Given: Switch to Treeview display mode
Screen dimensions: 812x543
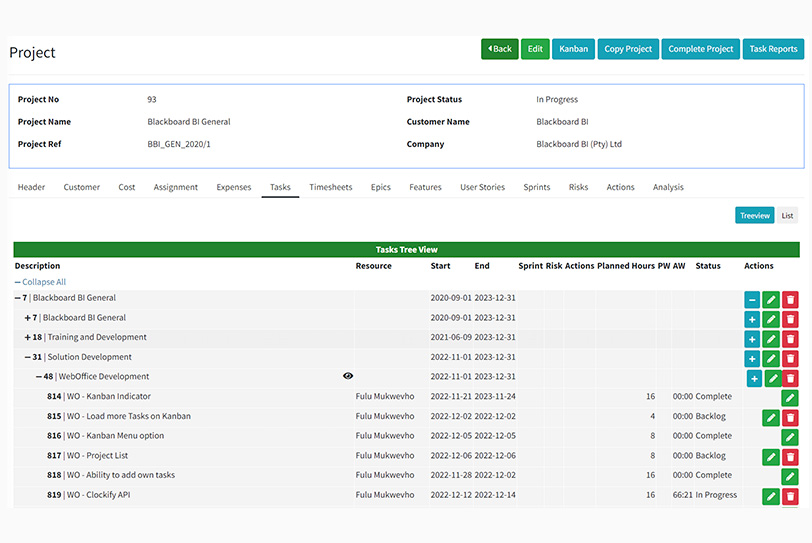Looking at the screenshot, I should point(754,215).
